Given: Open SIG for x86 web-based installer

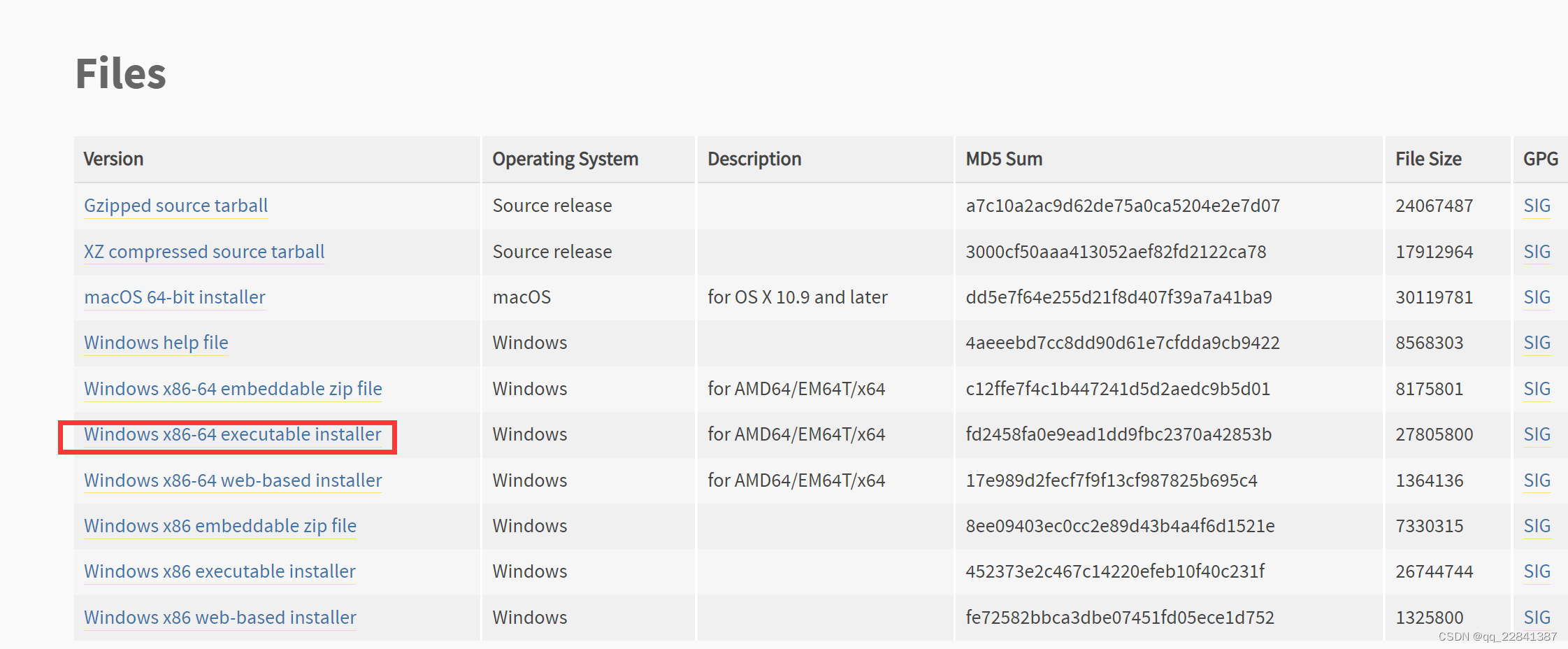Looking at the screenshot, I should pos(1537,618).
